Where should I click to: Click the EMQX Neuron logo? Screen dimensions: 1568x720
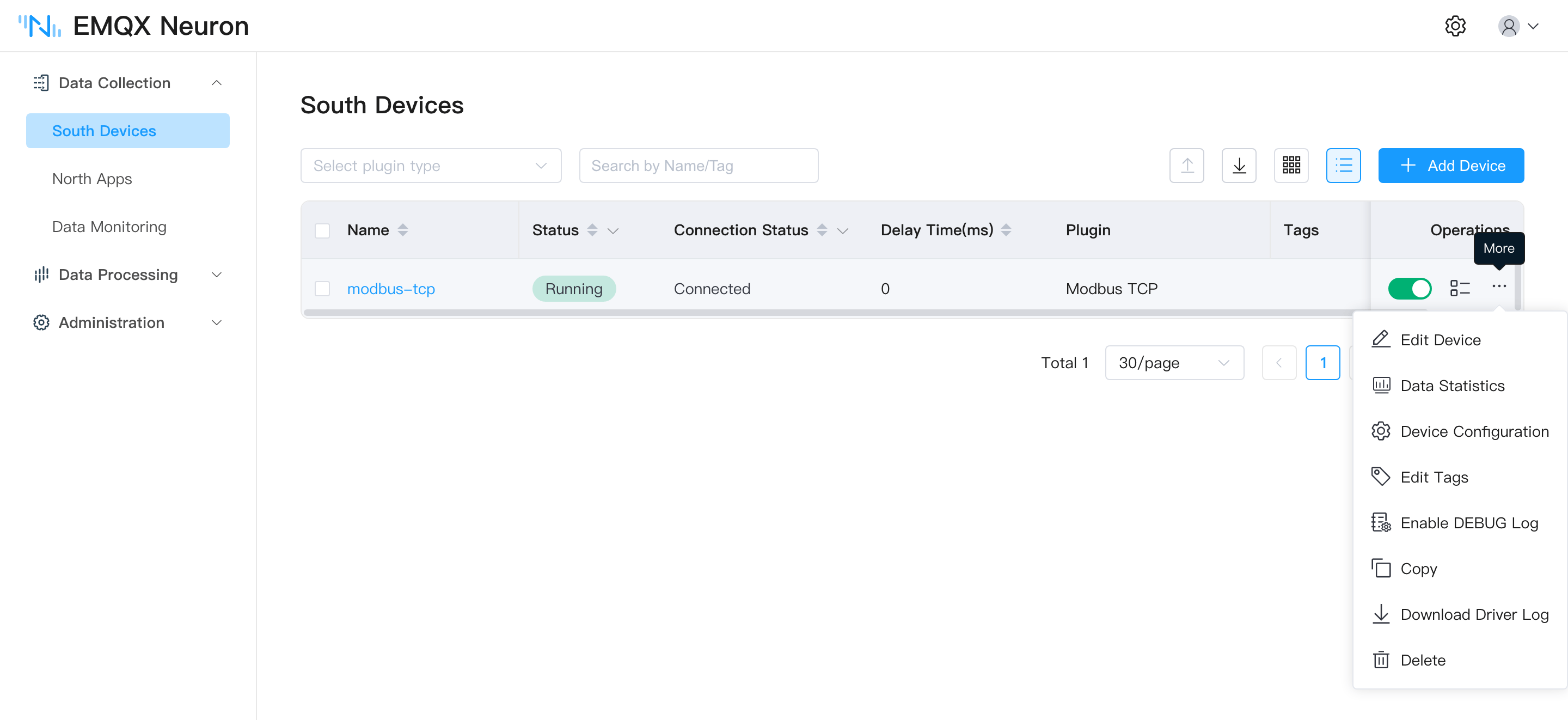[x=133, y=26]
